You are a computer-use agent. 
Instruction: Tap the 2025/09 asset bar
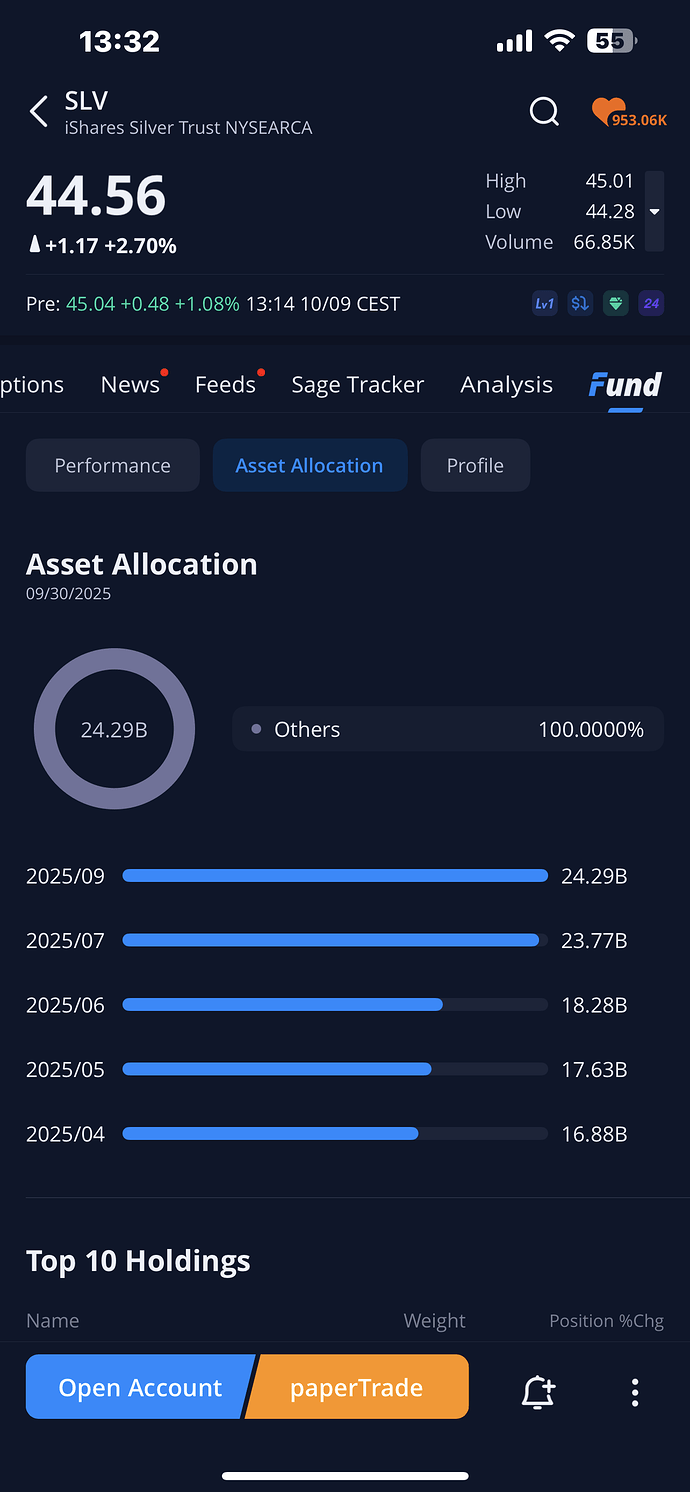tap(335, 876)
